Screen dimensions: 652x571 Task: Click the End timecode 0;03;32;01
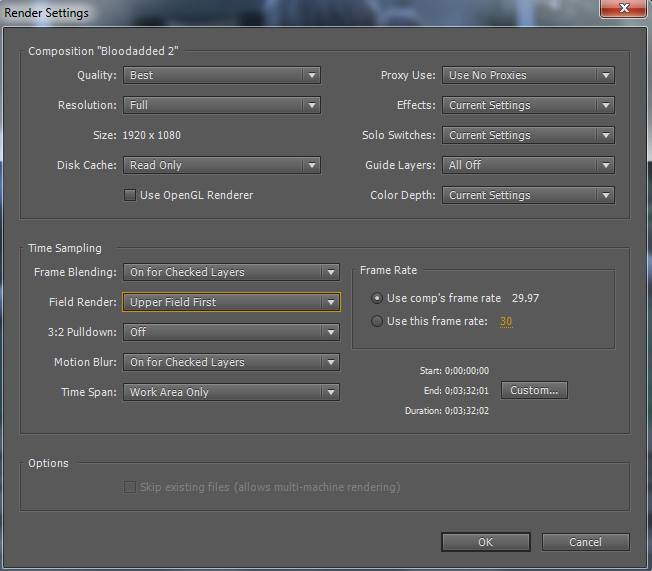(467, 391)
